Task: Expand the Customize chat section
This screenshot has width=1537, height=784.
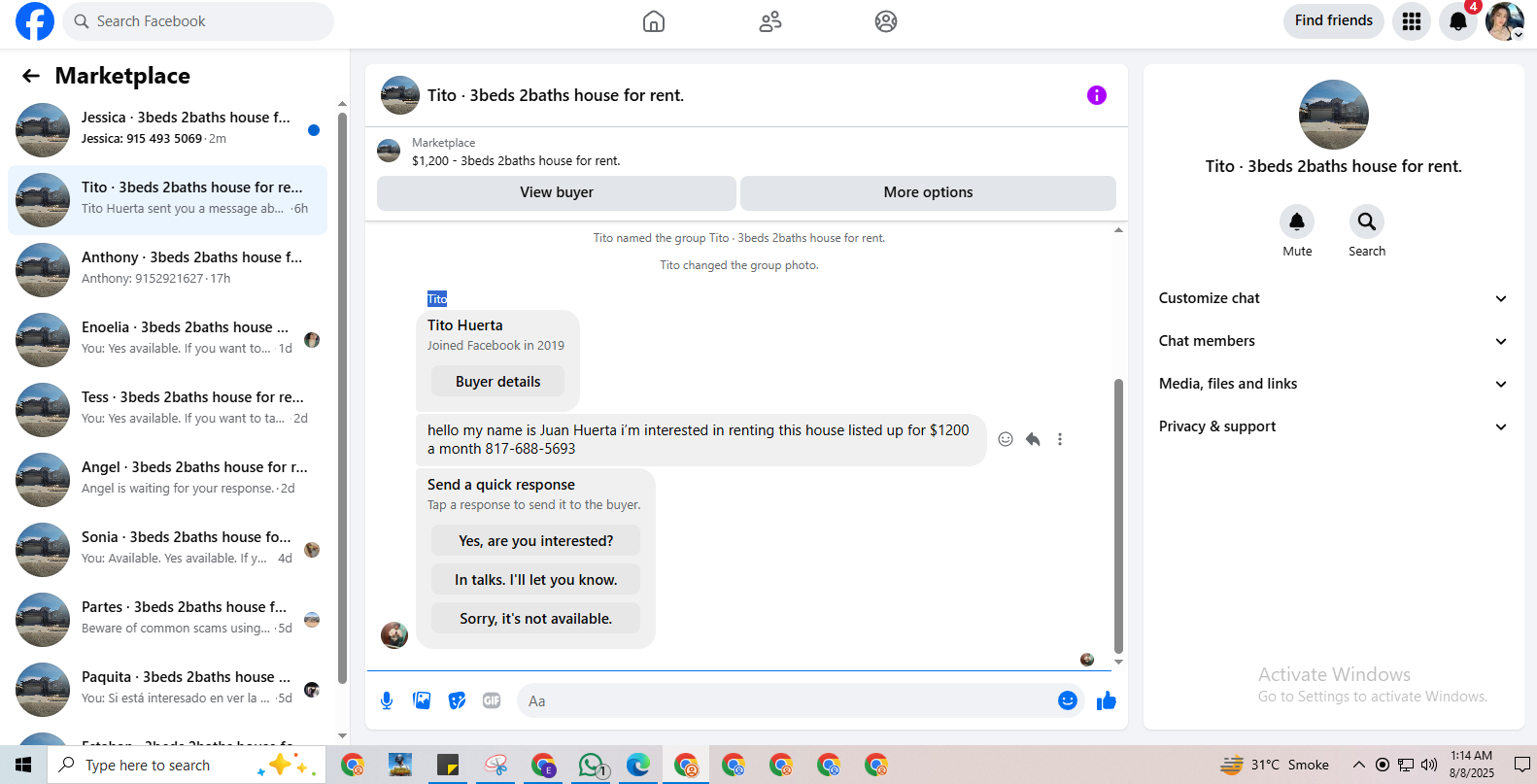Action: pyautogui.click(x=1333, y=298)
